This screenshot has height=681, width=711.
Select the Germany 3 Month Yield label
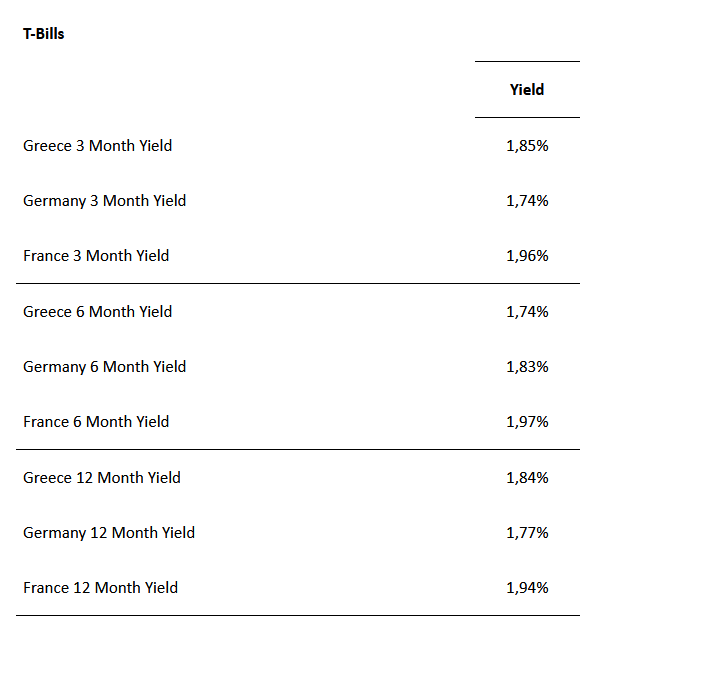tap(105, 201)
